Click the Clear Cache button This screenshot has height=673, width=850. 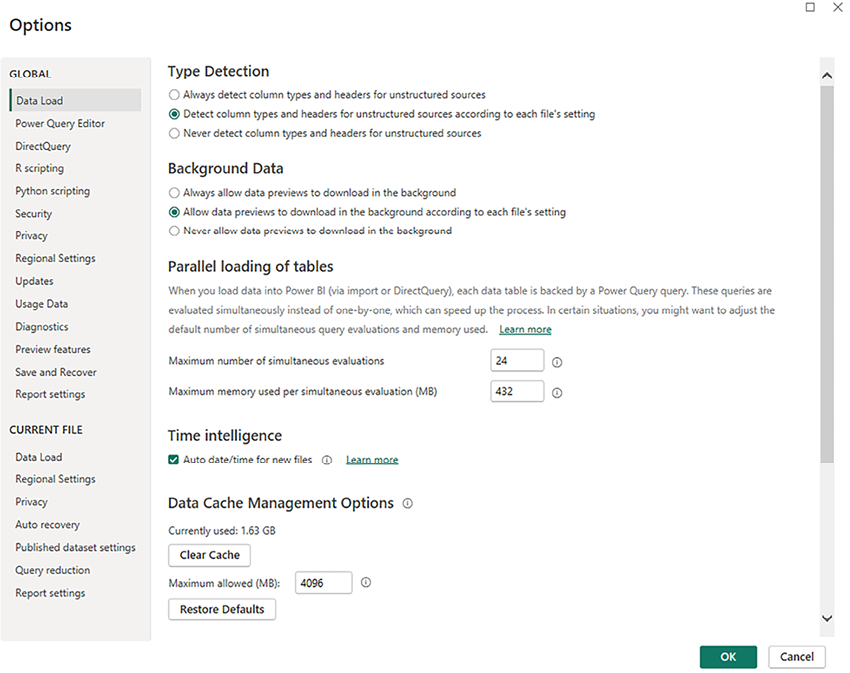[208, 555]
